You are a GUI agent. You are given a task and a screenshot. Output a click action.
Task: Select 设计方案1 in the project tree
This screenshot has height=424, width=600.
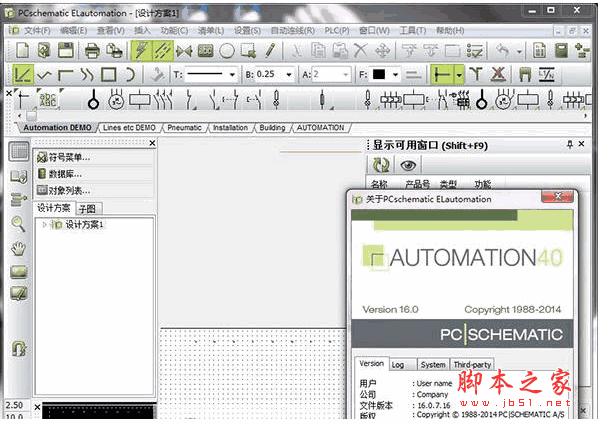85,225
